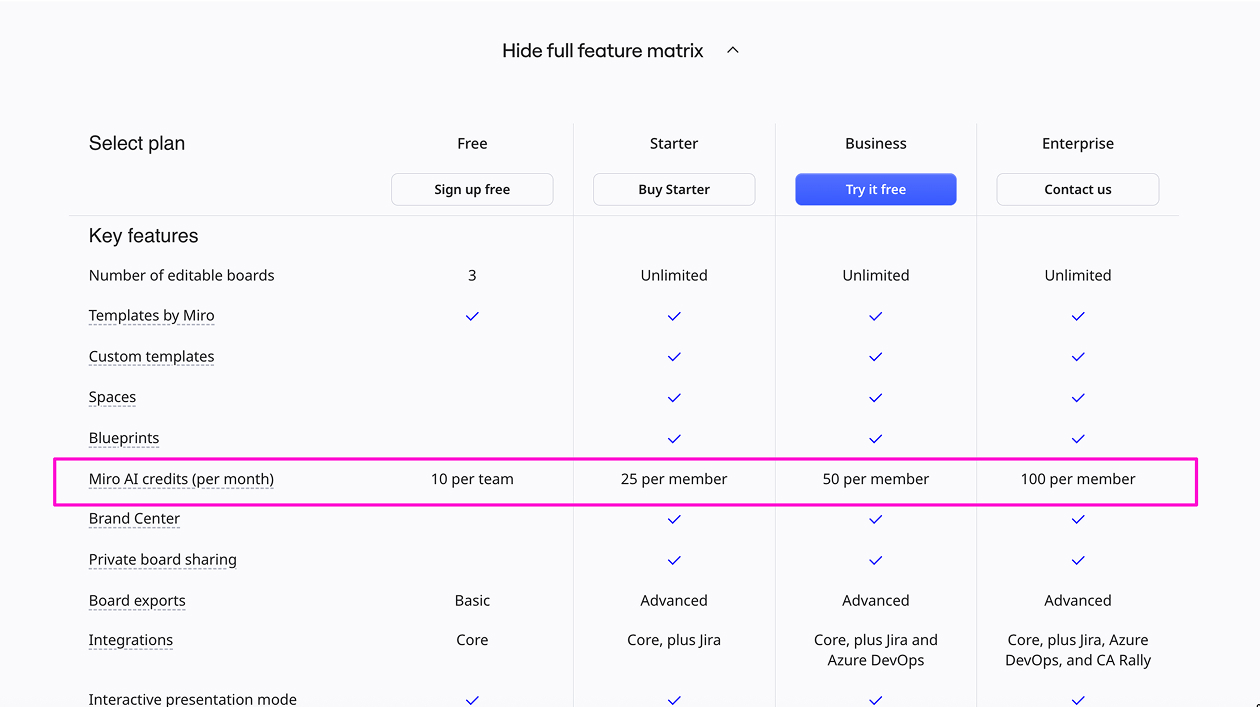The height and width of the screenshot is (707, 1260).
Task: Click 'Core, plus Jira and Azure DevOps' value
Action: [x=876, y=650]
